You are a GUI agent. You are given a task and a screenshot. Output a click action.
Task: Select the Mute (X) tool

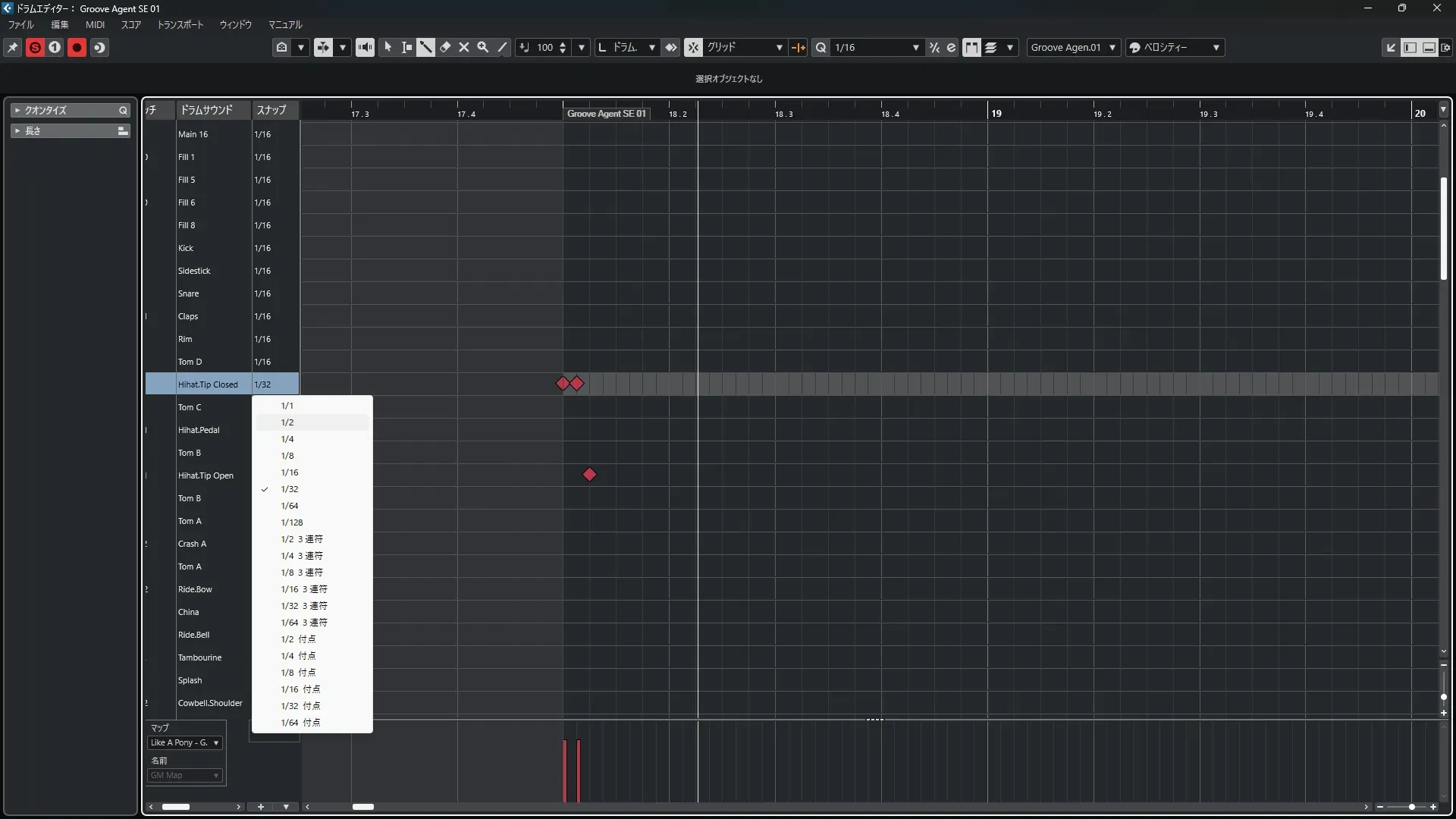(464, 47)
